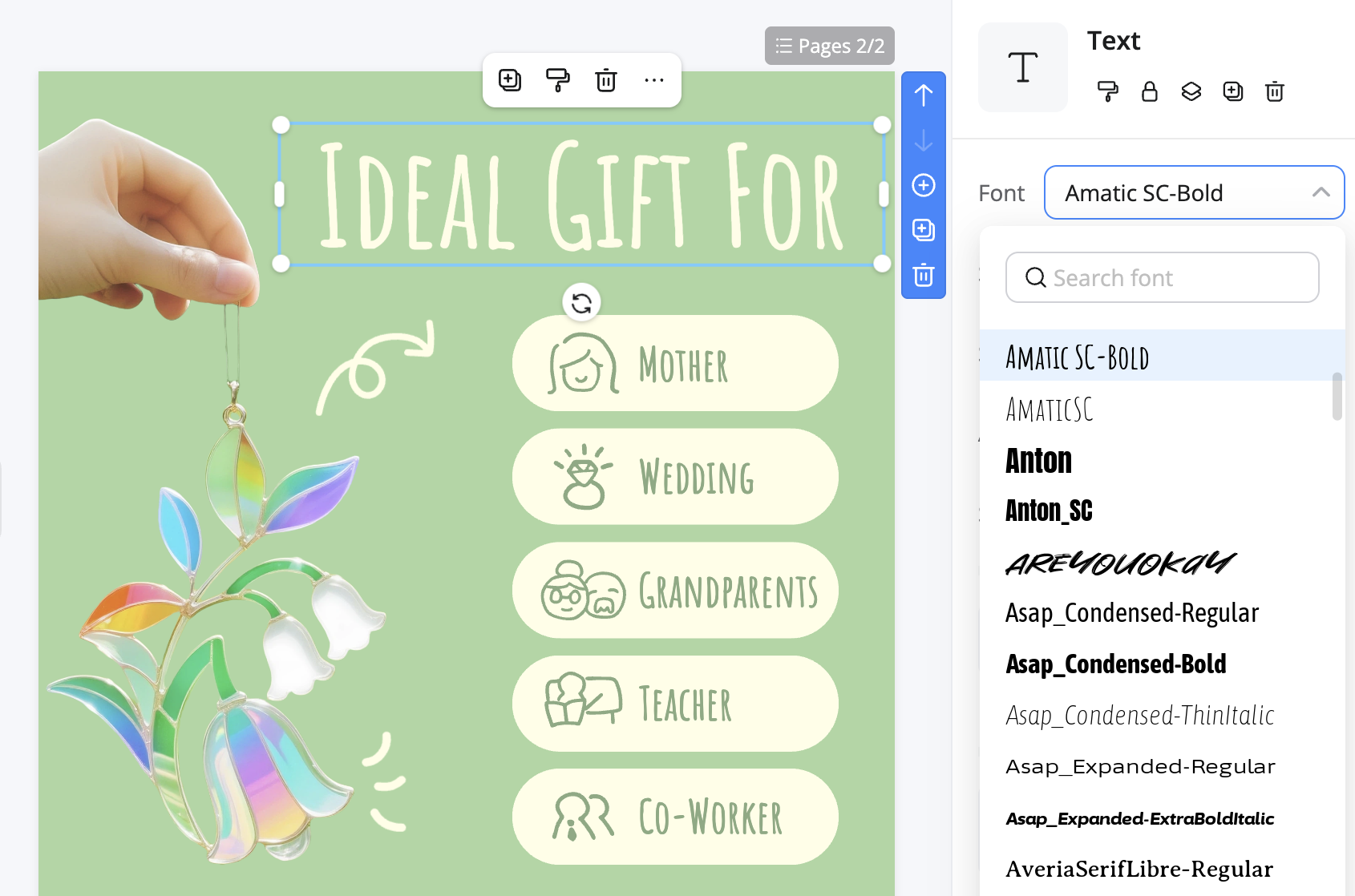Open more options via the ellipsis icon
The image size is (1355, 896).
(x=654, y=79)
